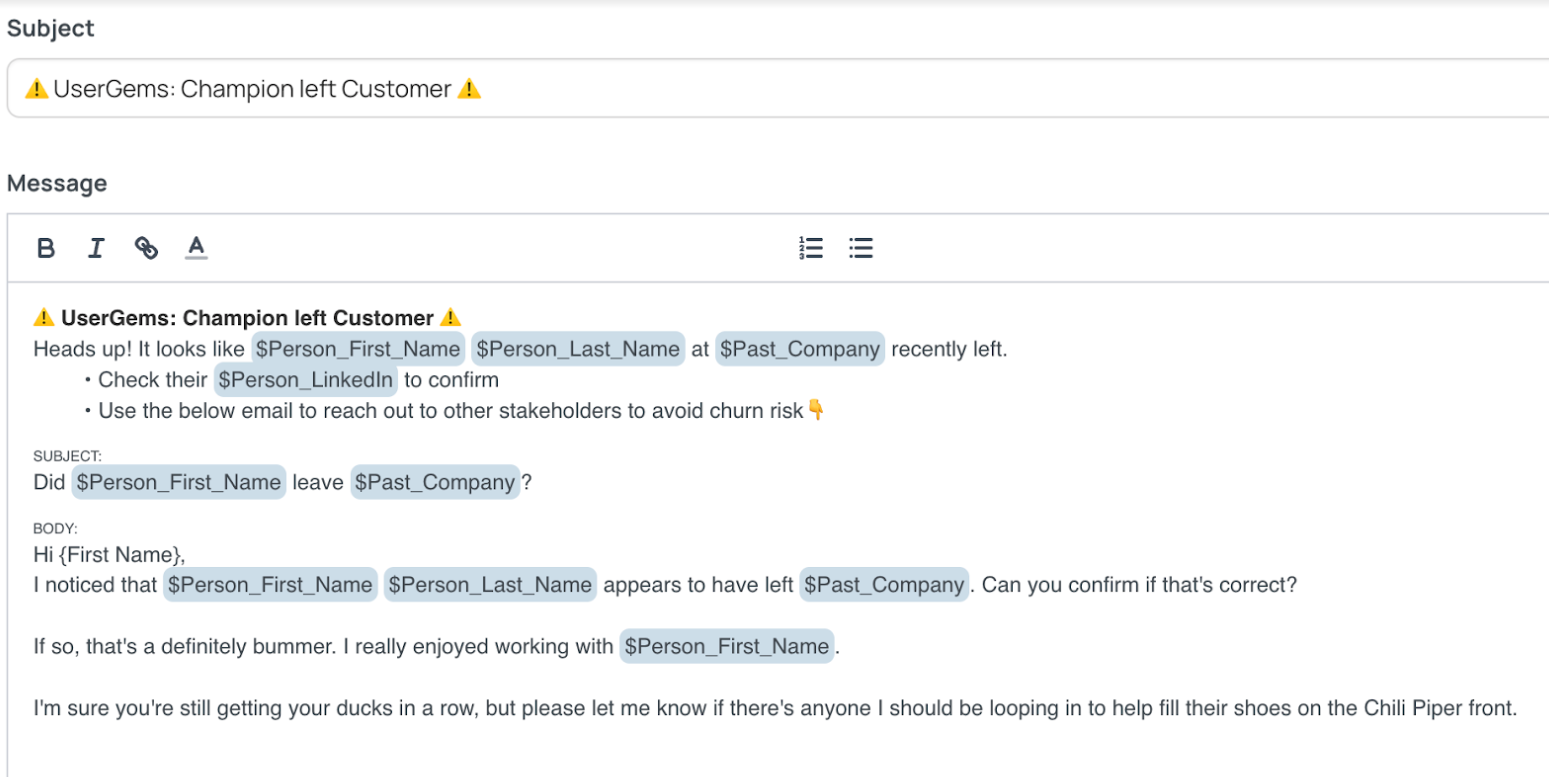The height and width of the screenshot is (777, 1549).
Task: Click $Person_First_Name chip after 'I noticed that'
Action: [x=270, y=585]
